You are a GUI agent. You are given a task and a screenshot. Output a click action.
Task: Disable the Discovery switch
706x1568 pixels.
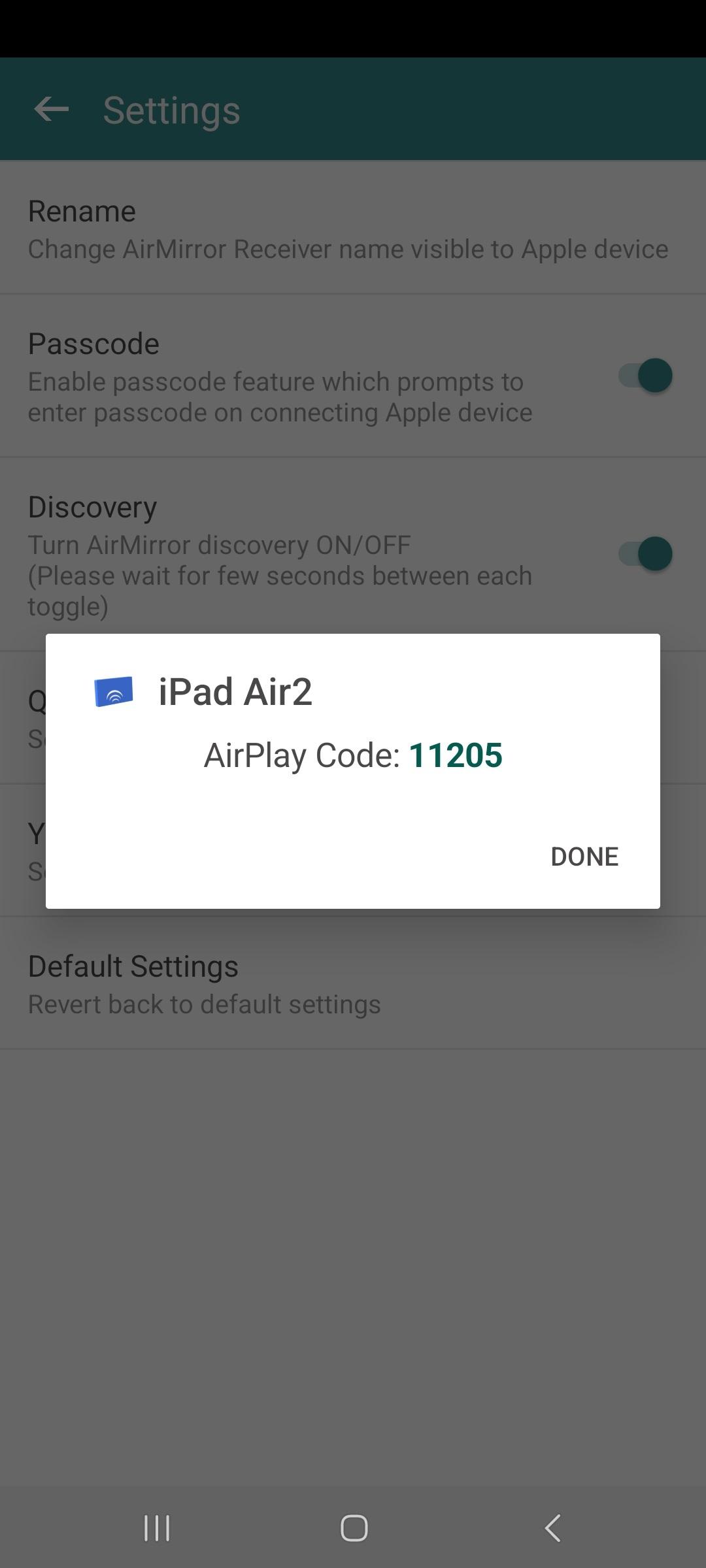[x=645, y=554]
